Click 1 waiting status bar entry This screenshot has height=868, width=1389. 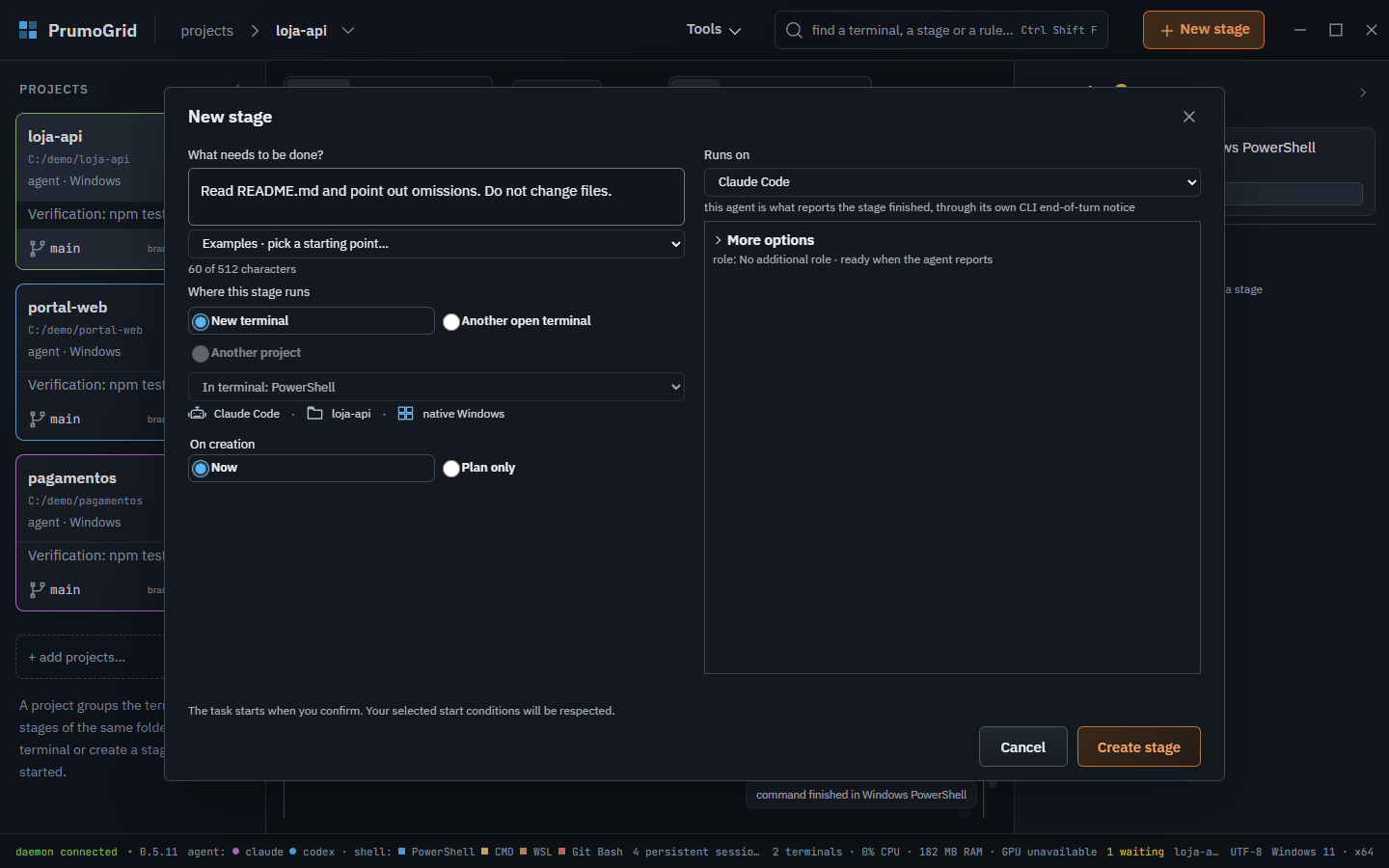pos(1135,852)
